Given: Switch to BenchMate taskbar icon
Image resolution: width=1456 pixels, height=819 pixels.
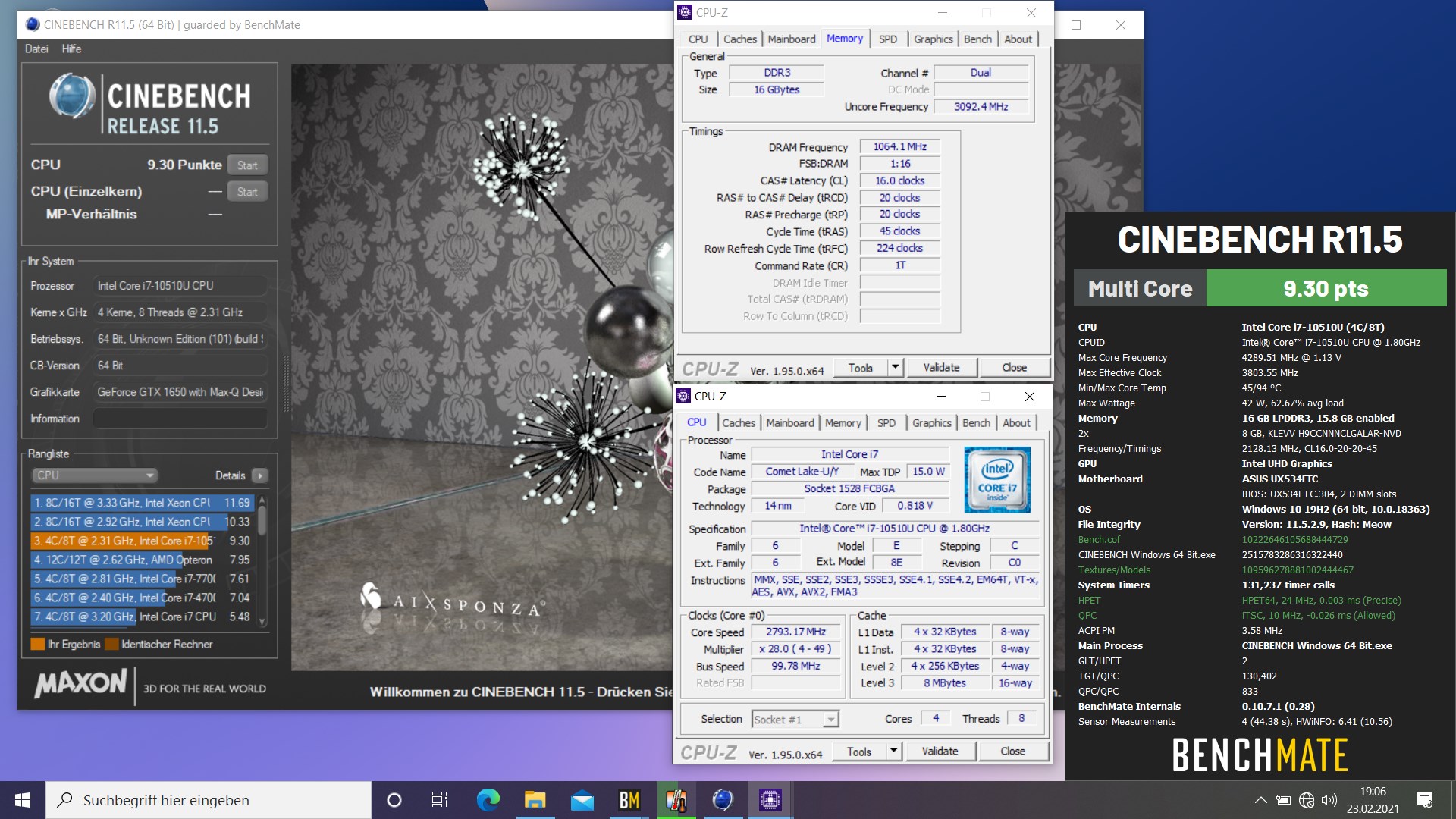Looking at the screenshot, I should [629, 800].
